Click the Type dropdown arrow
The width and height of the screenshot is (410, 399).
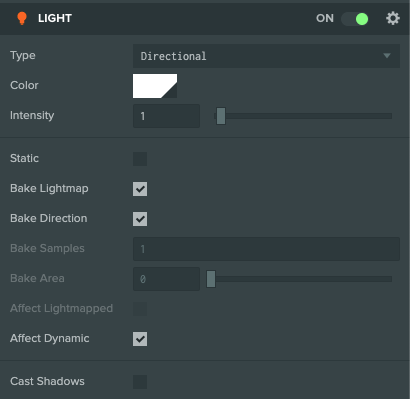point(387,56)
